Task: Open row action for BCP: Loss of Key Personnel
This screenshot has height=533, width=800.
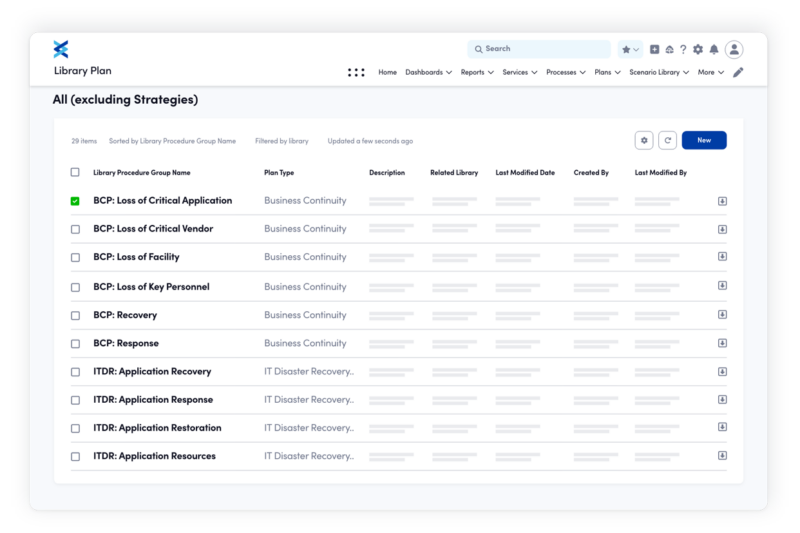Action: 722,285
